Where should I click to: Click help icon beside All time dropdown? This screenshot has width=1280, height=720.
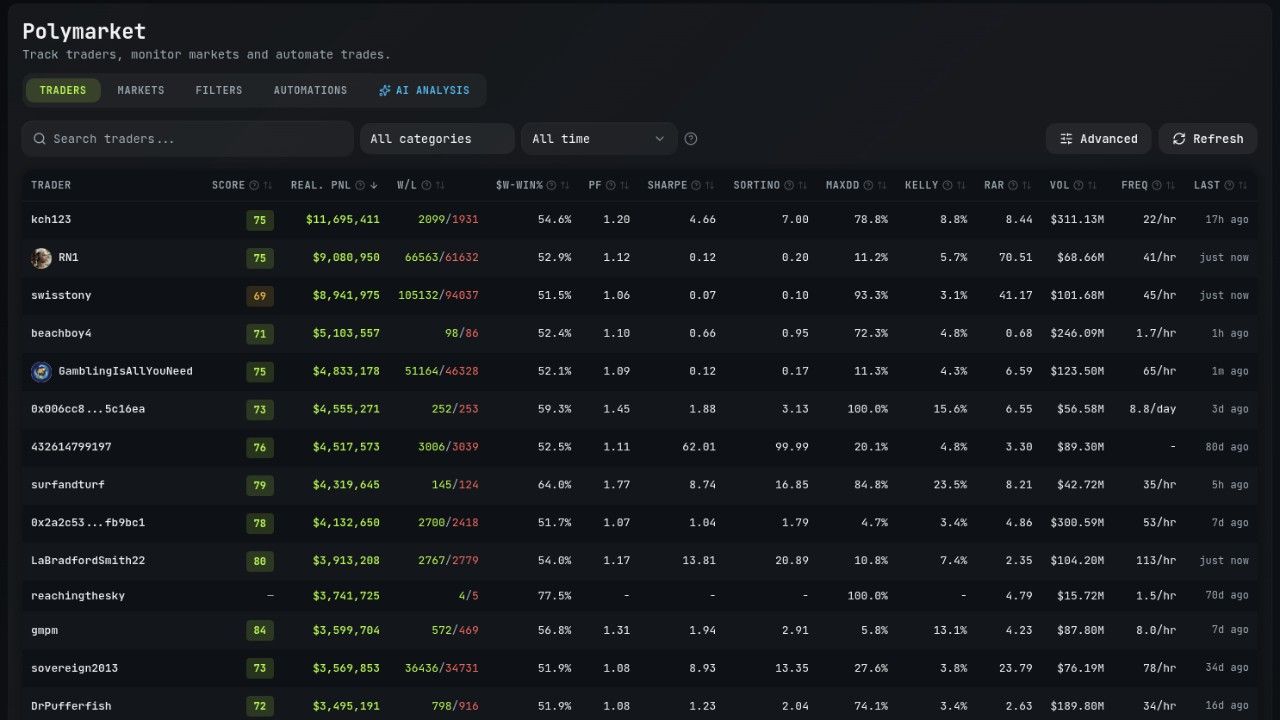(x=691, y=139)
